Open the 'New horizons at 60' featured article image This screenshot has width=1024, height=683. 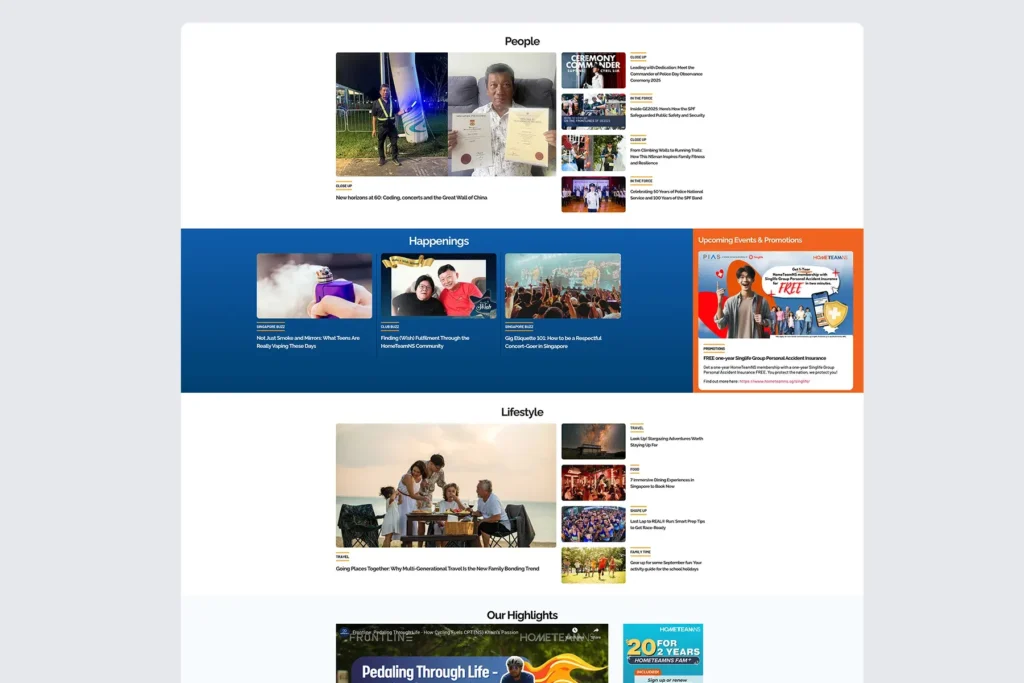click(445, 114)
